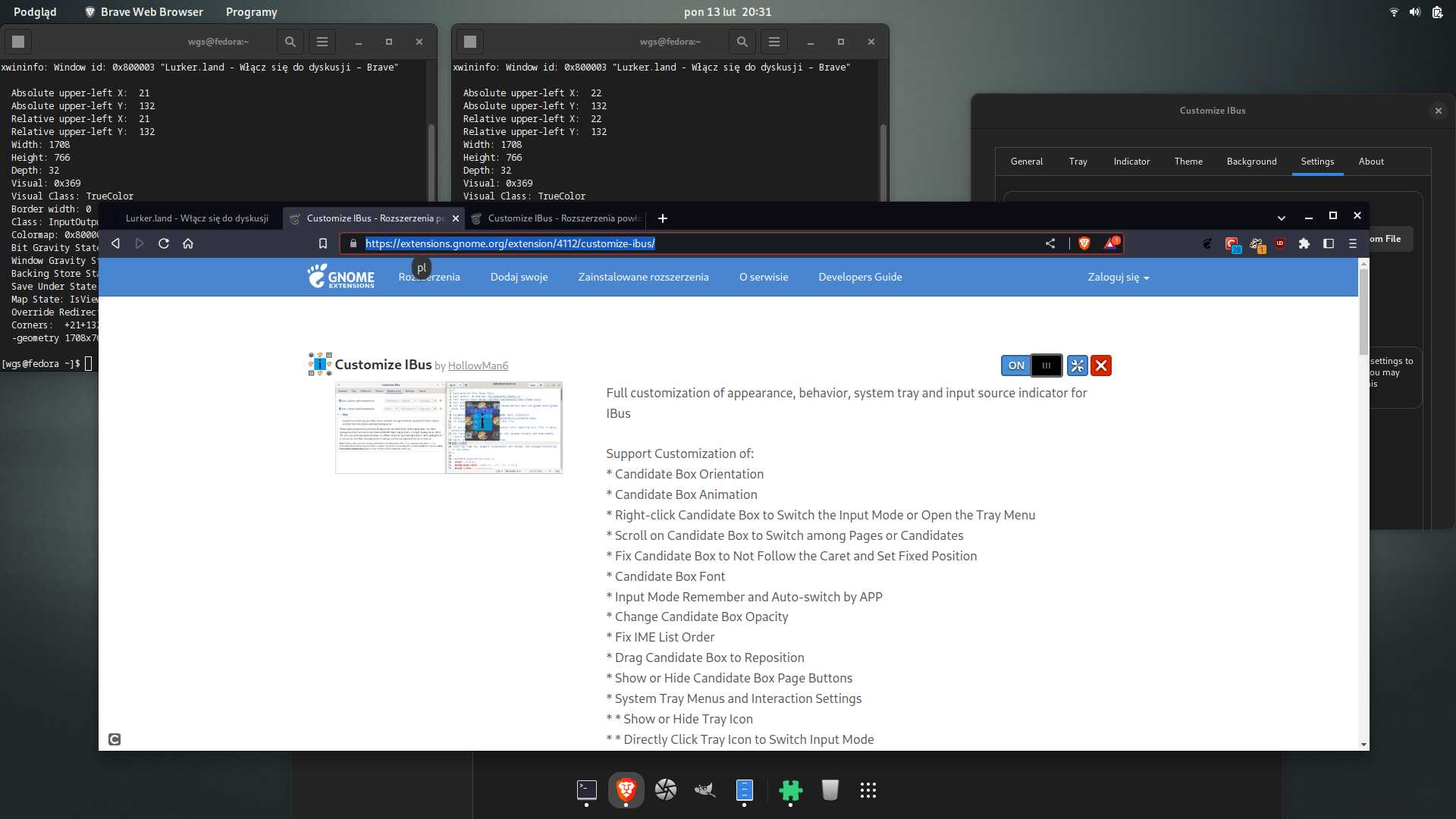Open Brave's home page button

188,243
